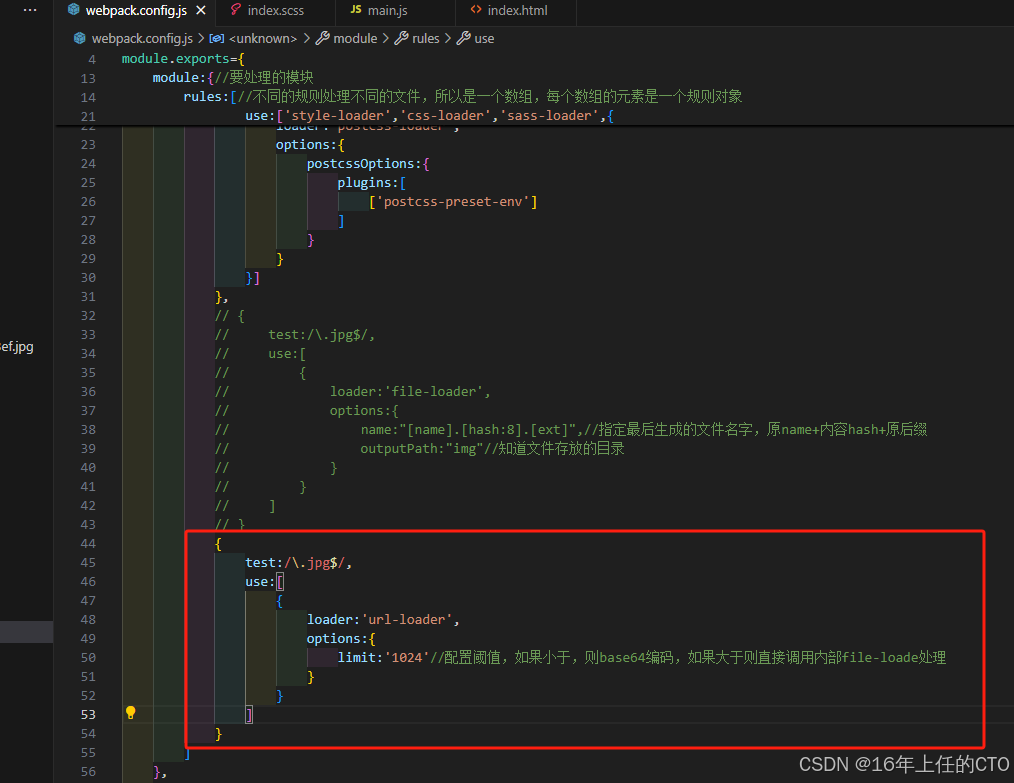The height and width of the screenshot is (783, 1014).
Task: Click sticky line module.exports={
Action: (183, 59)
